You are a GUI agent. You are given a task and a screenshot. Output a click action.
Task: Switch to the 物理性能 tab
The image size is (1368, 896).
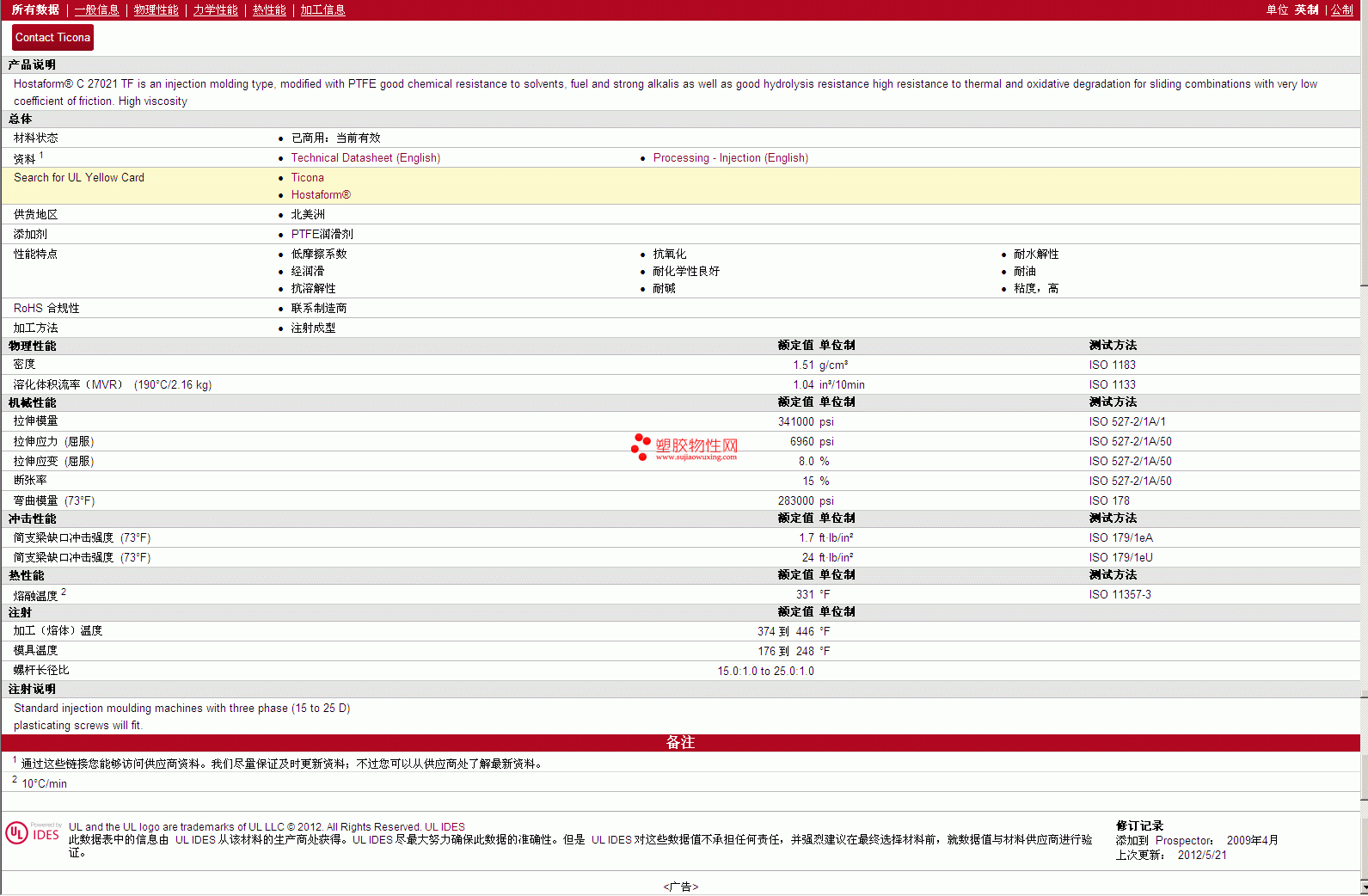156,10
